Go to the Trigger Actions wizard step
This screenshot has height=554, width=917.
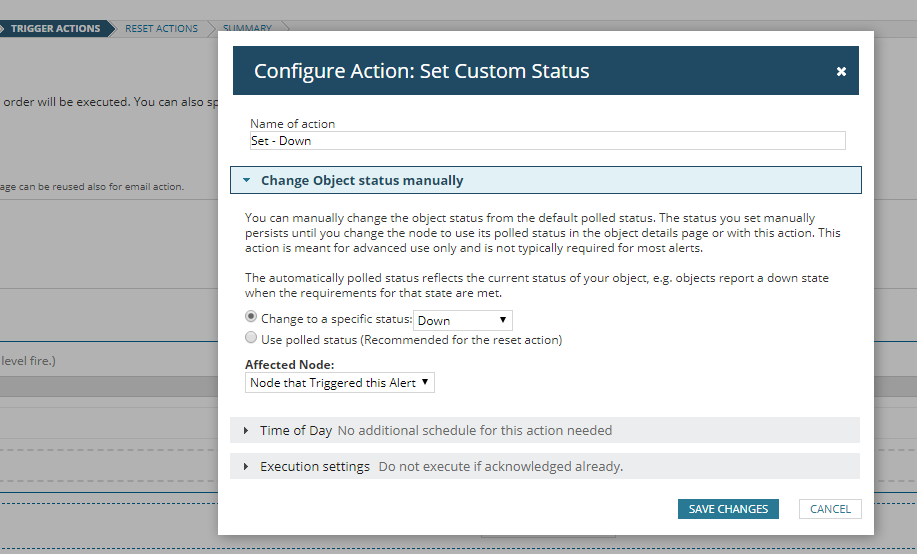click(55, 29)
